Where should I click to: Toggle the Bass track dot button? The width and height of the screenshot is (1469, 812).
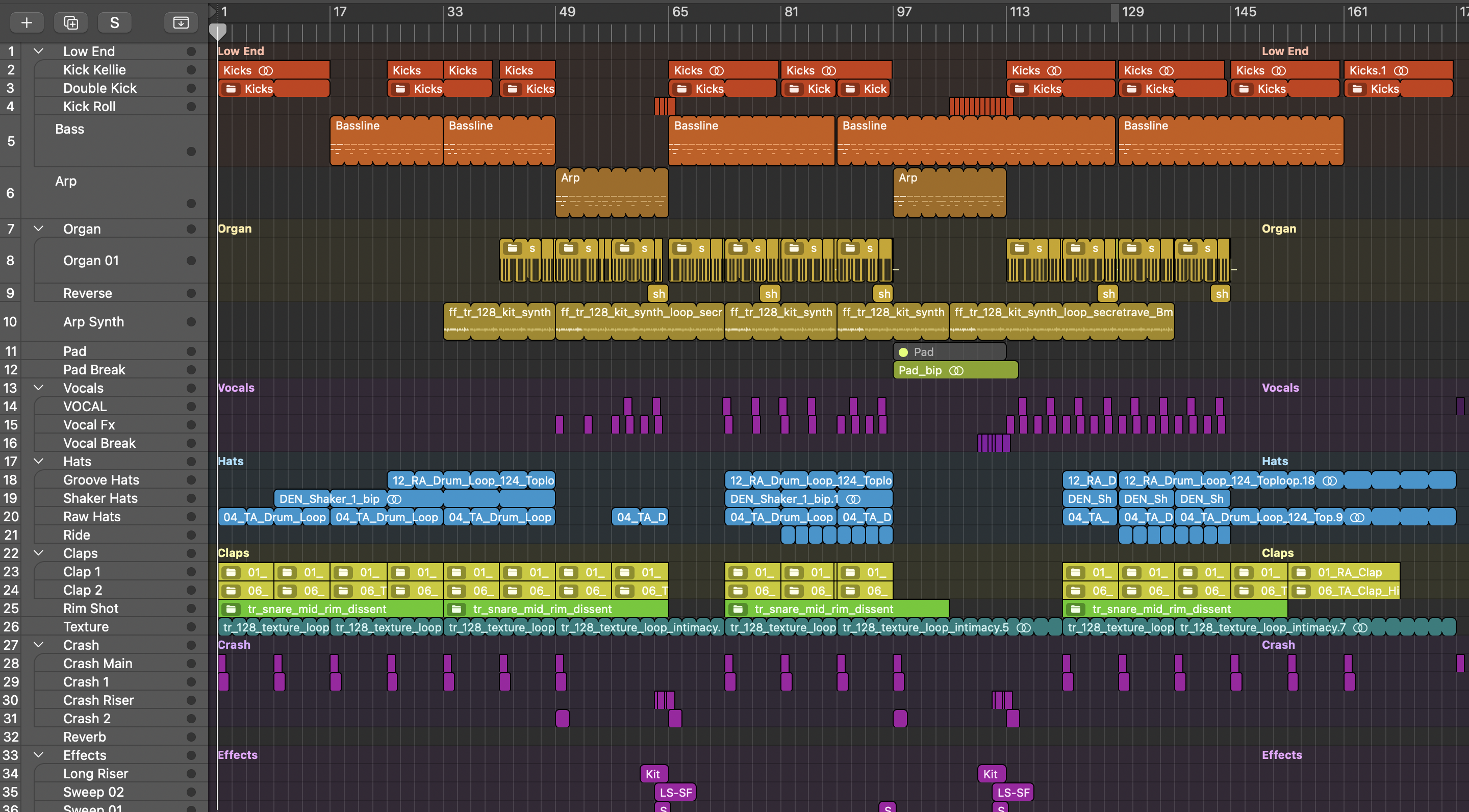click(191, 151)
